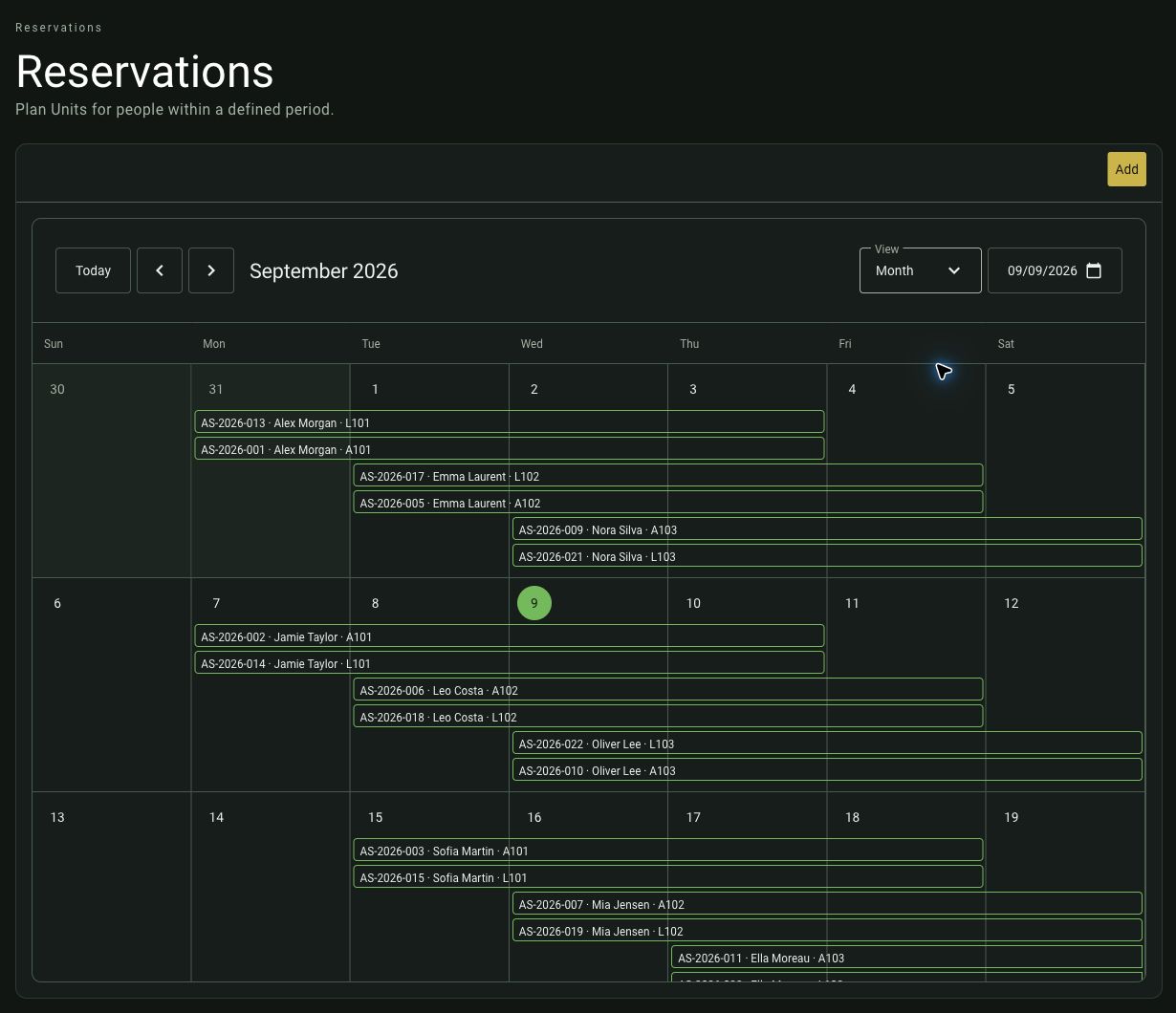1176x1013 pixels.
Task: Go to the previous month with left chevron
Action: tap(160, 270)
